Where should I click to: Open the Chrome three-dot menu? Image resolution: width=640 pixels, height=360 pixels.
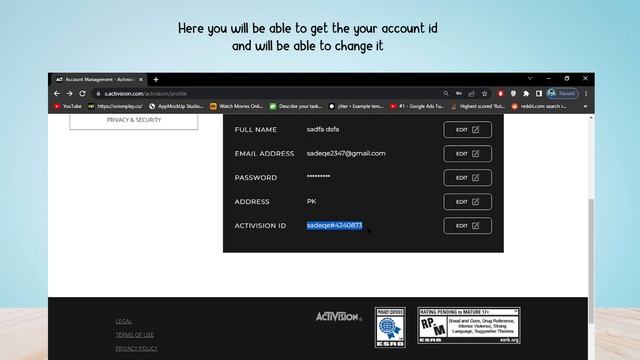coord(586,93)
